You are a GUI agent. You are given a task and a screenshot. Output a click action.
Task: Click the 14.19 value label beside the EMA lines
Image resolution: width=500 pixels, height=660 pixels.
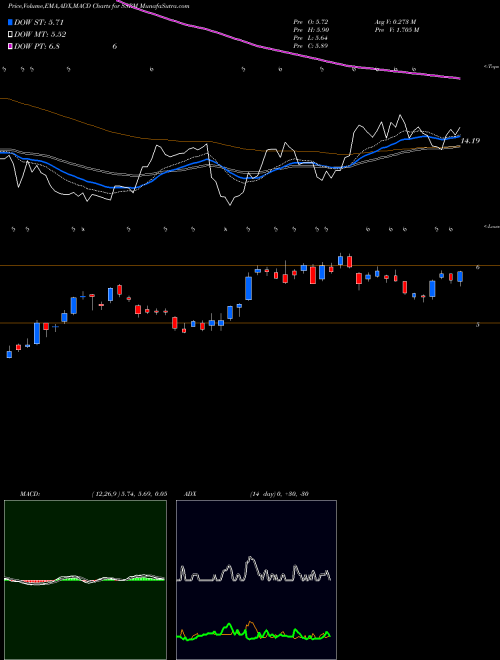470,141
